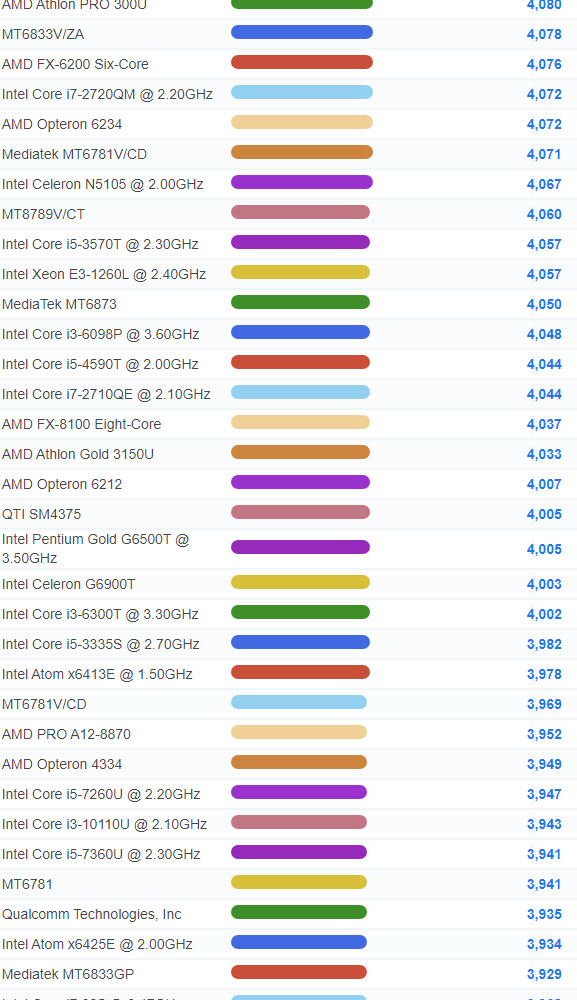The height and width of the screenshot is (1000, 577).
Task: Click the score 4,003
Action: 544,584
